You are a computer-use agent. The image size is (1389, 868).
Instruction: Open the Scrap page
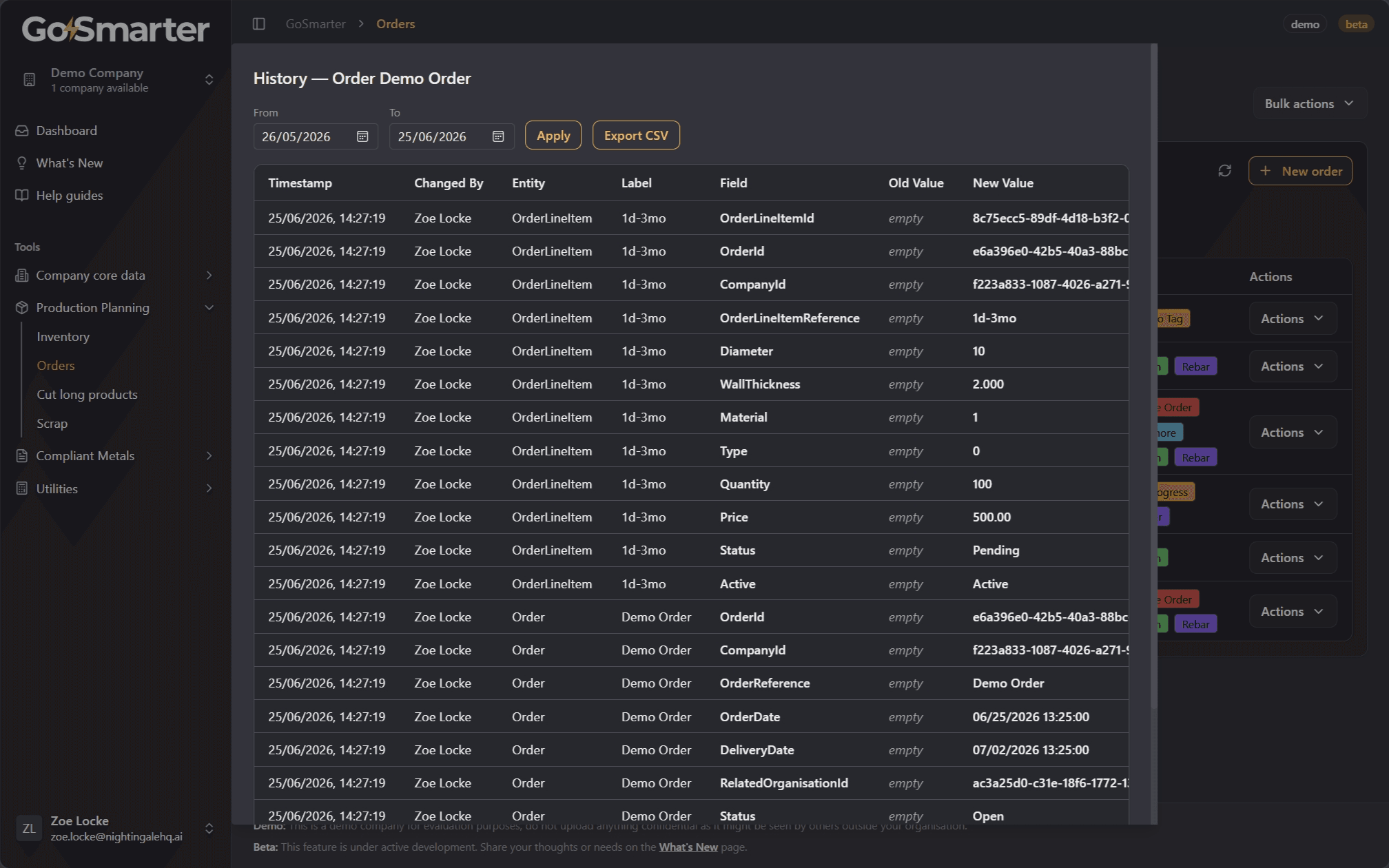52,424
